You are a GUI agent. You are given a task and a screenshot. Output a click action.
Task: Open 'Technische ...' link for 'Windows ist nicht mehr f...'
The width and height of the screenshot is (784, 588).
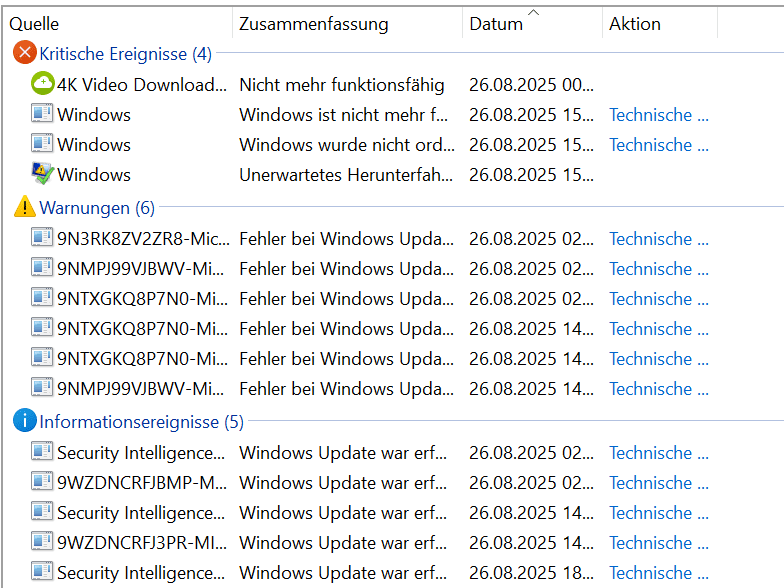[658, 115]
